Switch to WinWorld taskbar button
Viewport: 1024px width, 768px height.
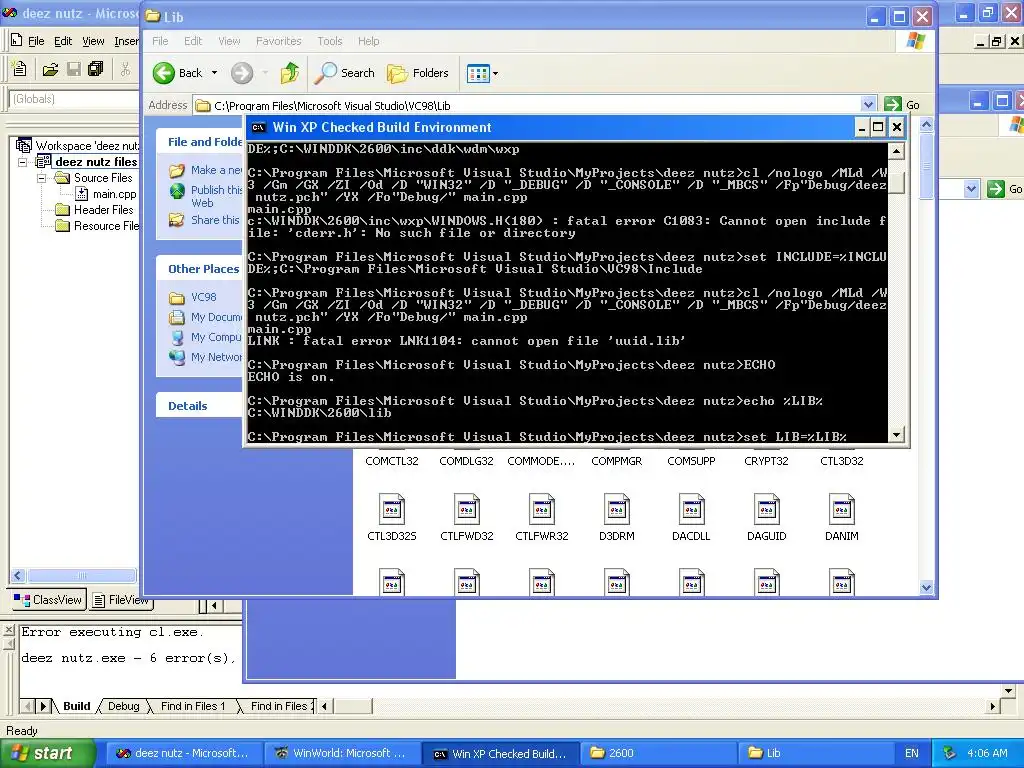[x=341, y=753]
